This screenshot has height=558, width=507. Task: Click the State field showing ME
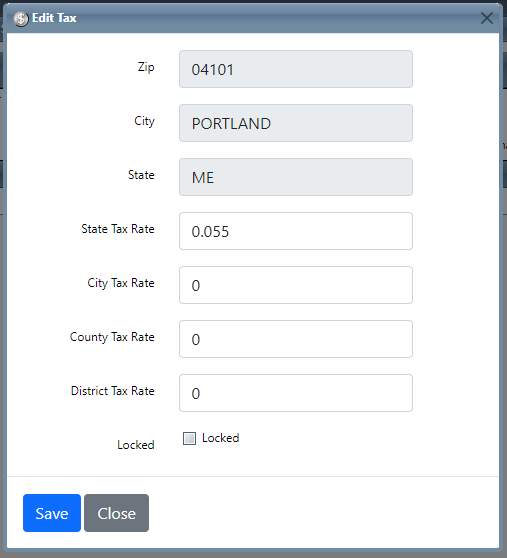(x=296, y=177)
